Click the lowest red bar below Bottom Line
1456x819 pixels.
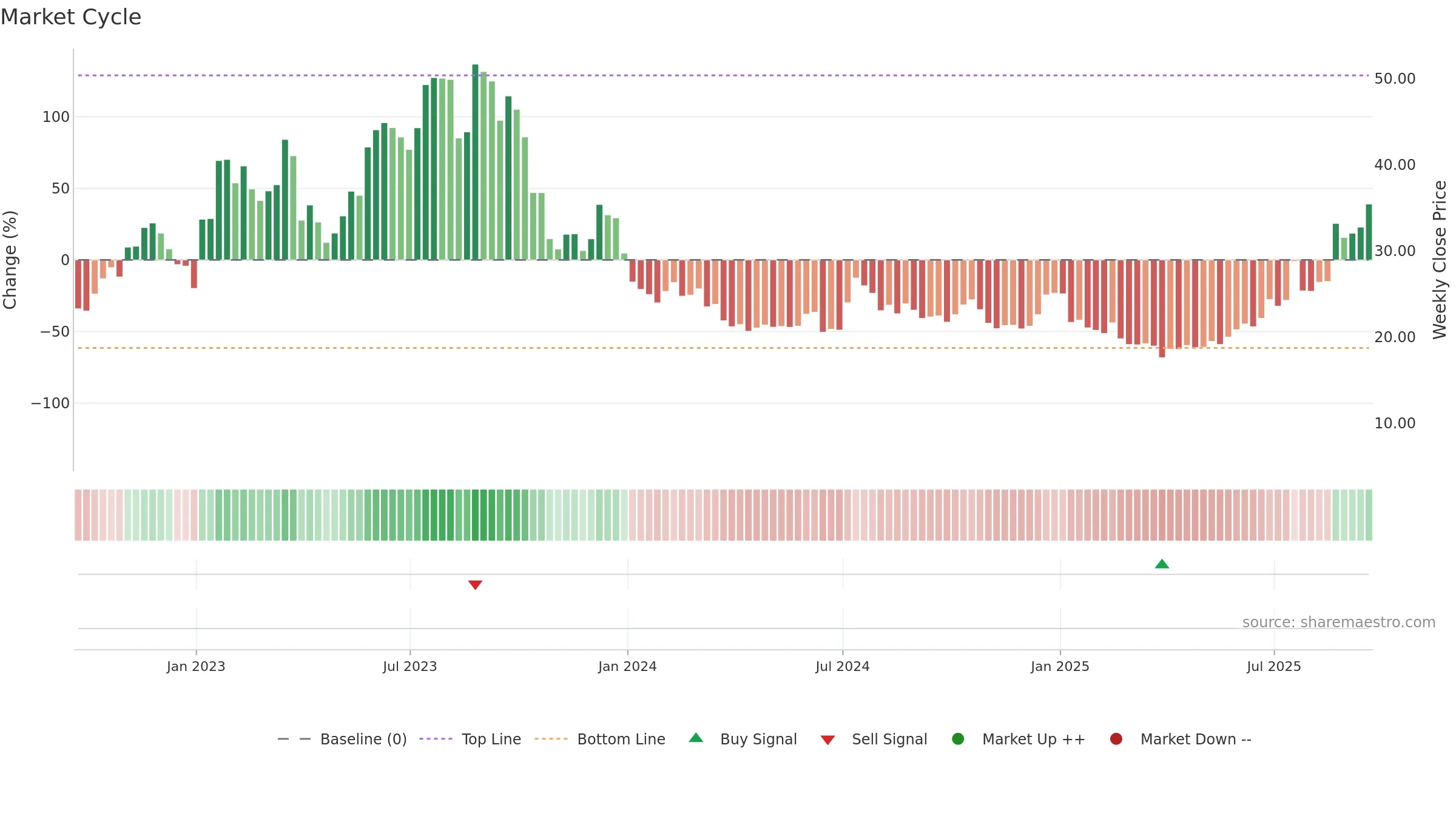(1162, 309)
